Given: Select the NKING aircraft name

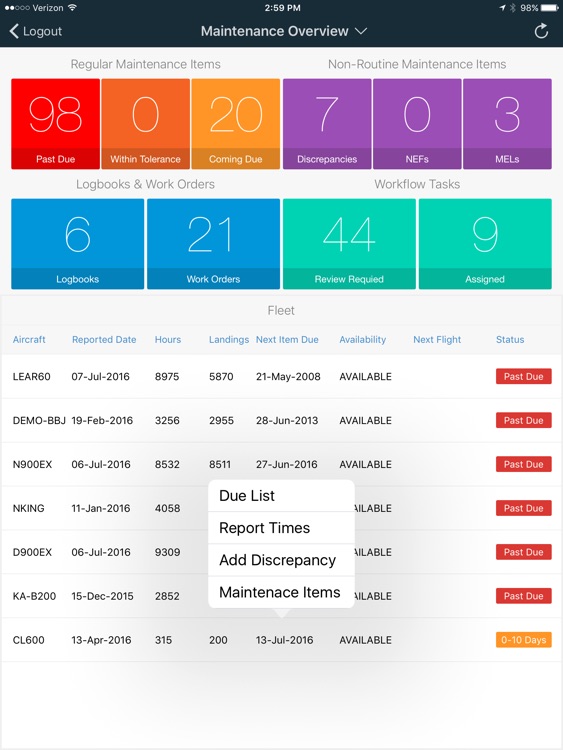Looking at the screenshot, I should point(29,508).
